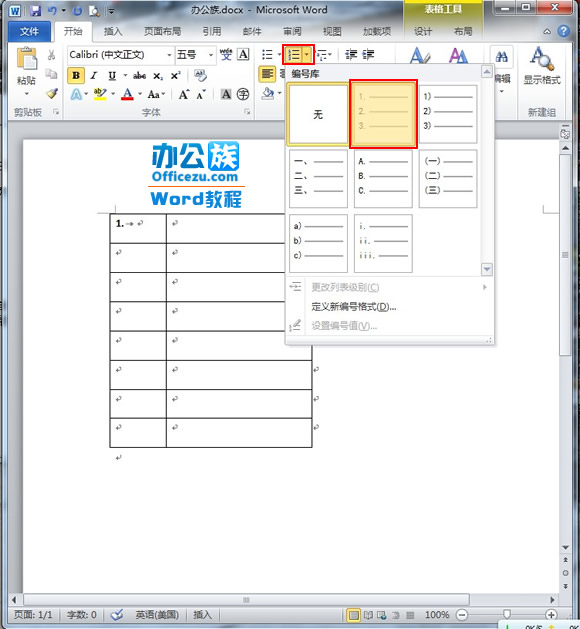The height and width of the screenshot is (629, 580).
Task: Click the phonetic guide icon
Action: [226, 55]
